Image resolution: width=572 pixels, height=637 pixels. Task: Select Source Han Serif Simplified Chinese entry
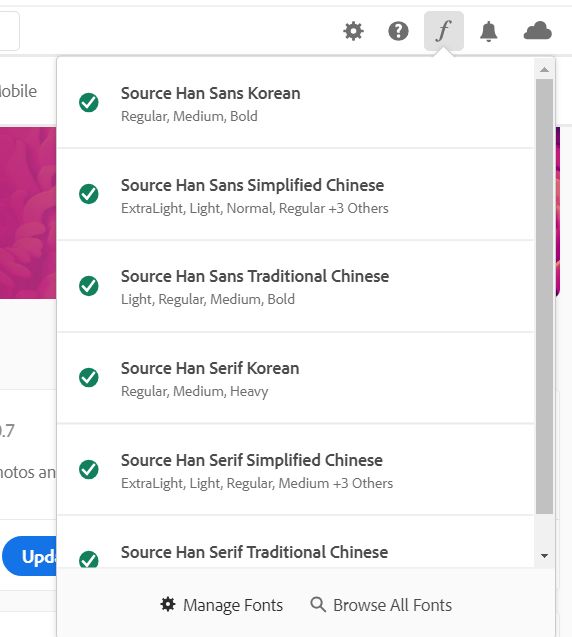[x=296, y=470]
